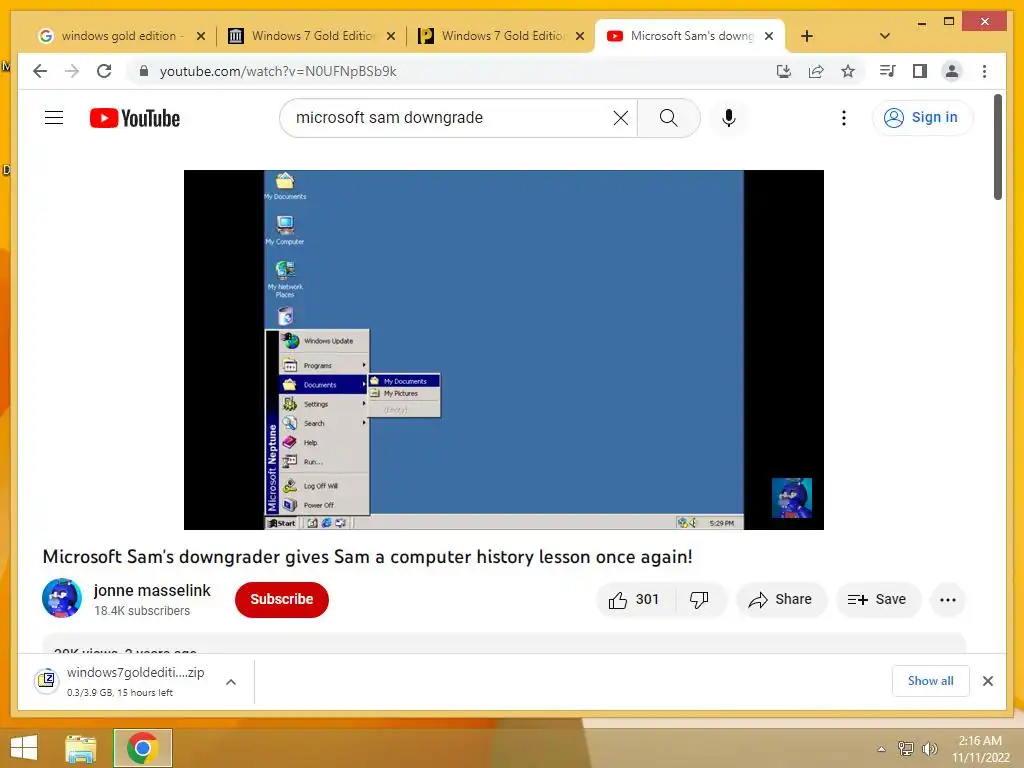Go back in Chrome
The width and height of the screenshot is (1024, 768).
(x=40, y=71)
